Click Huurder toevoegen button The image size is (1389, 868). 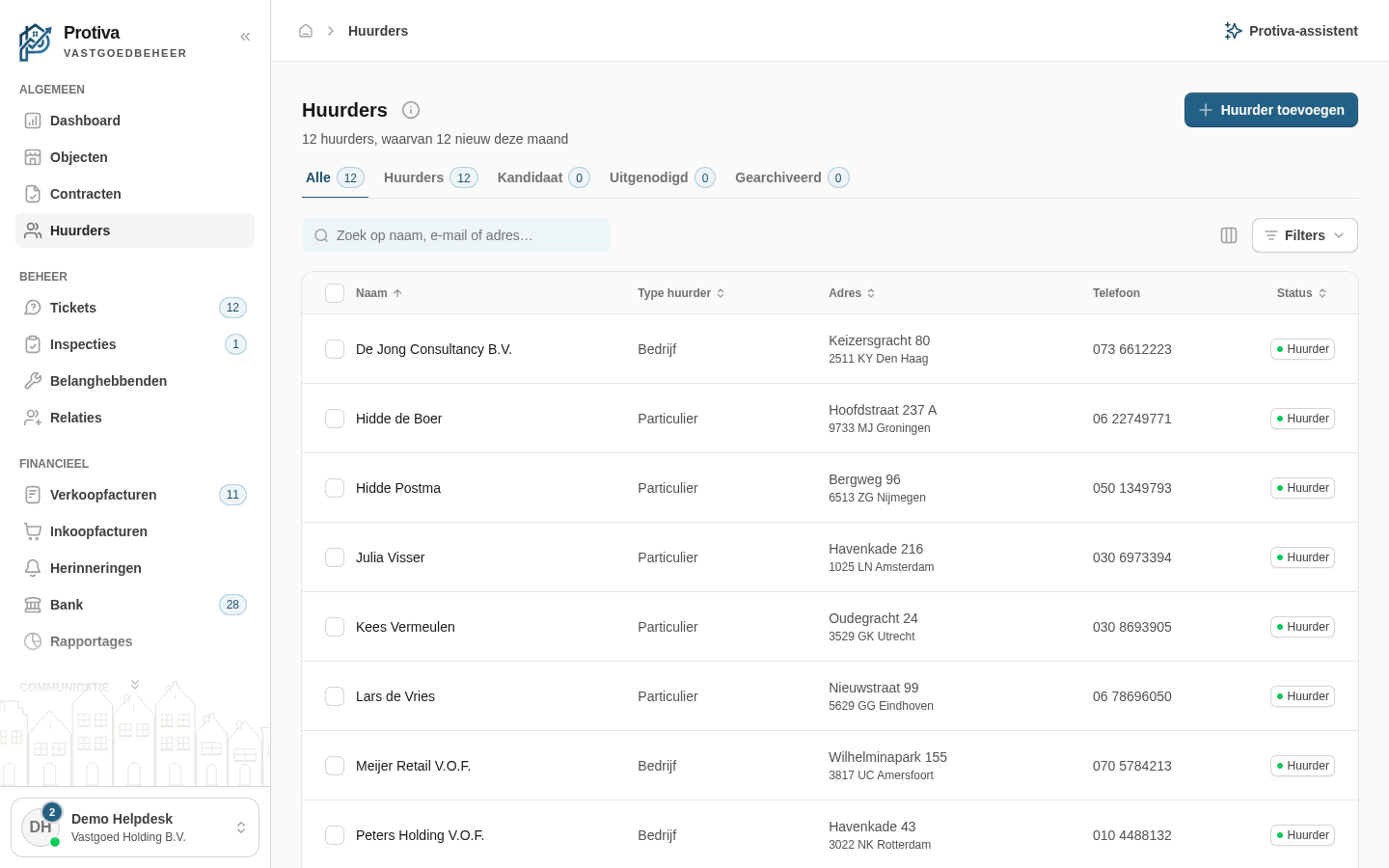[1271, 110]
